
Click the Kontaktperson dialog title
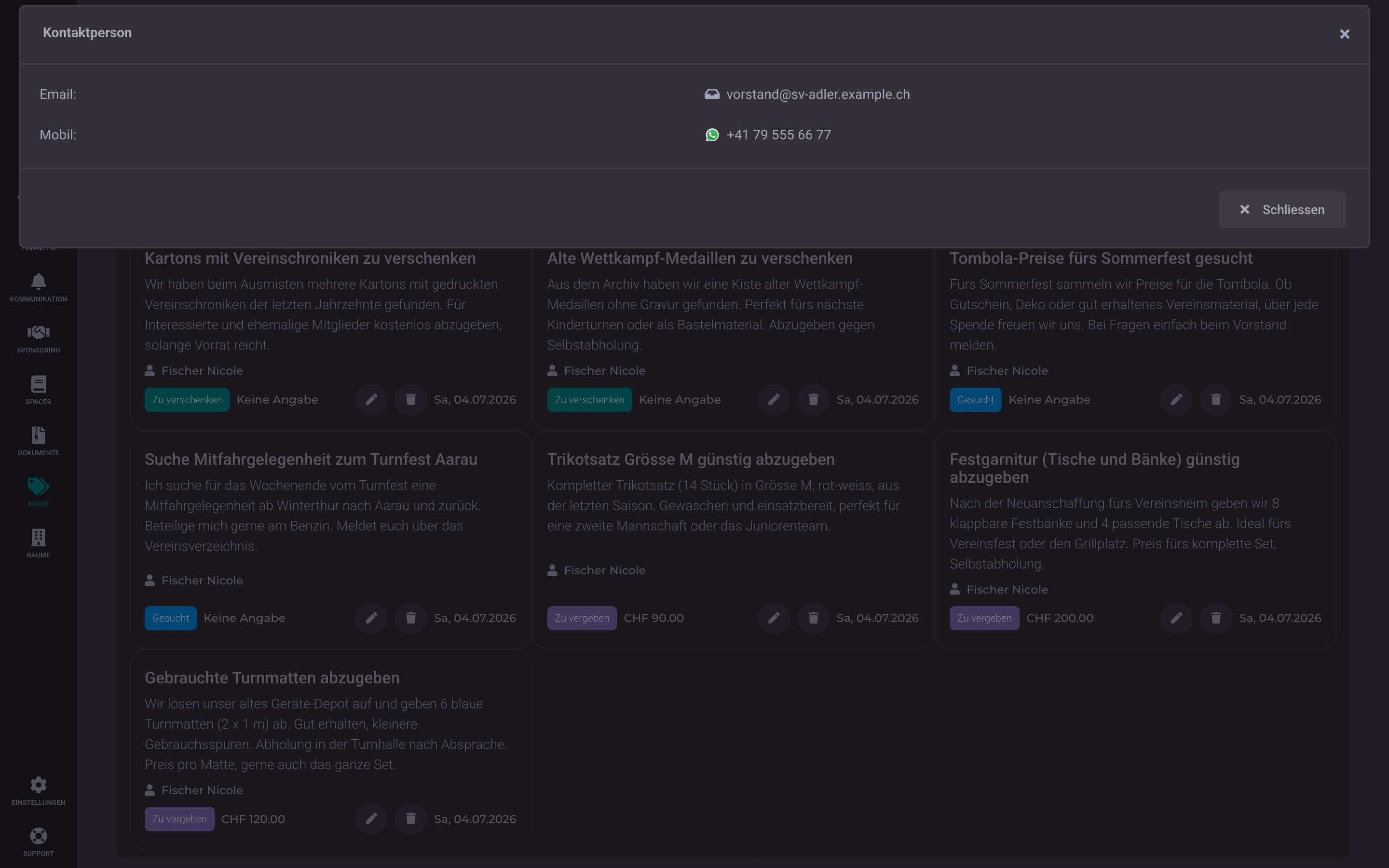tap(87, 33)
